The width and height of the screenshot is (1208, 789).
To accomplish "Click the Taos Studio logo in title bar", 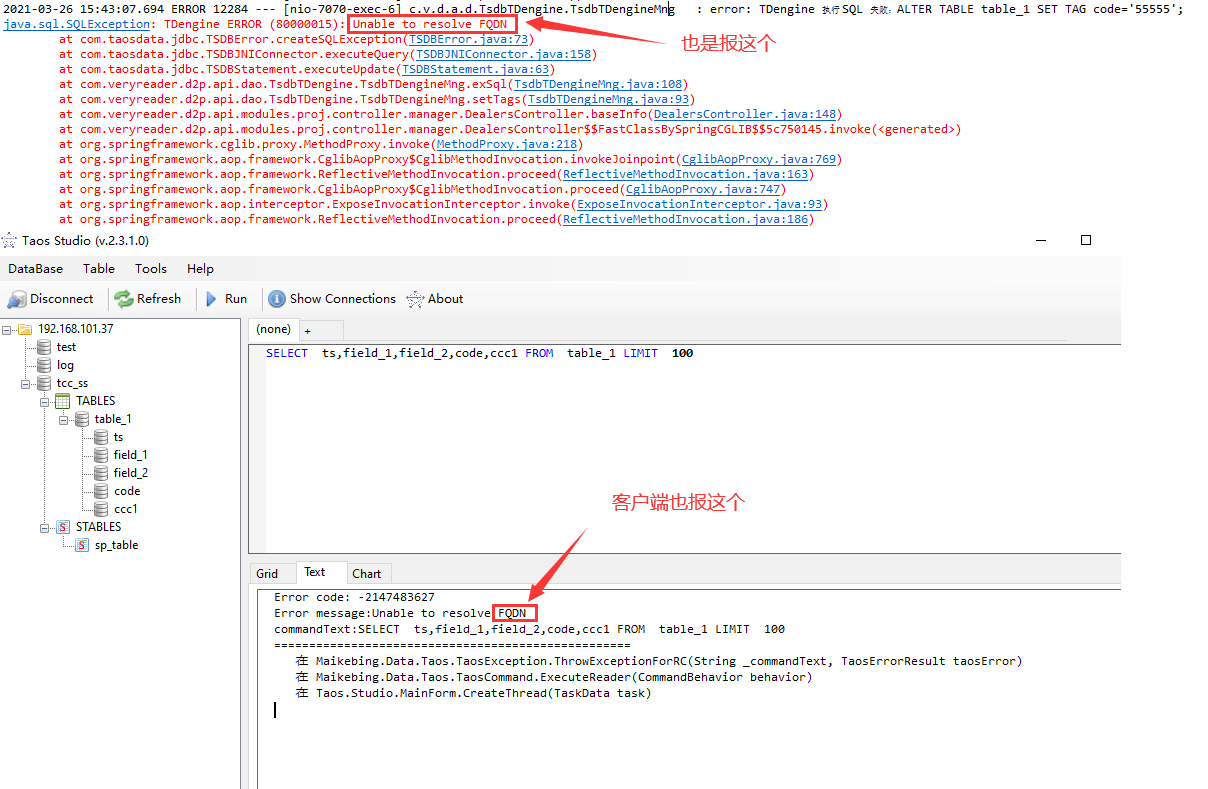I will click(x=10, y=240).
